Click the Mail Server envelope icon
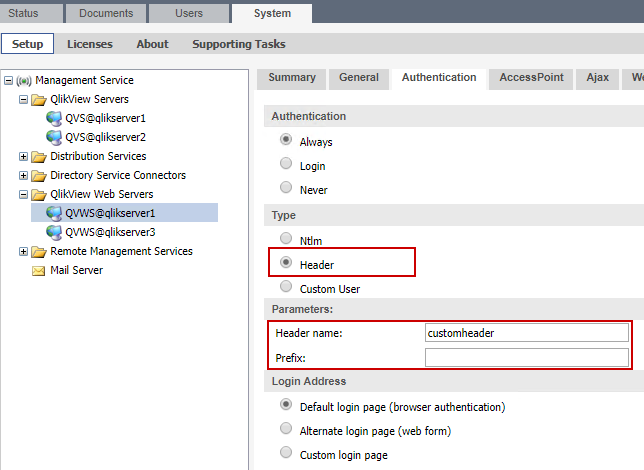 coord(39,270)
